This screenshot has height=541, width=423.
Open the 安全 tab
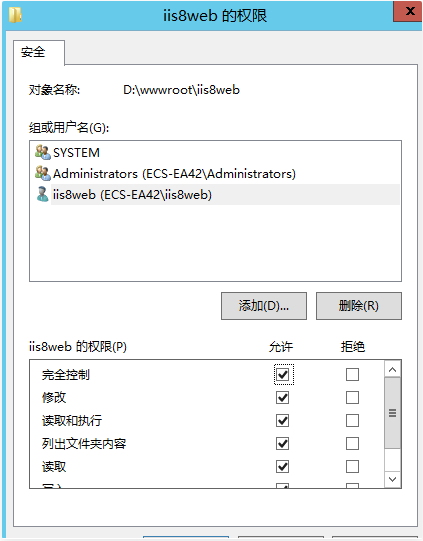pos(33,52)
